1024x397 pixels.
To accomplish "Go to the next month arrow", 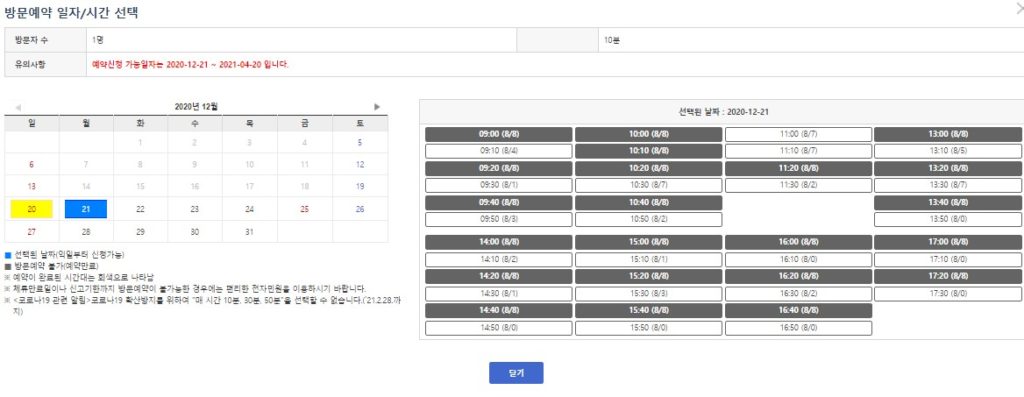I will (x=377, y=106).
